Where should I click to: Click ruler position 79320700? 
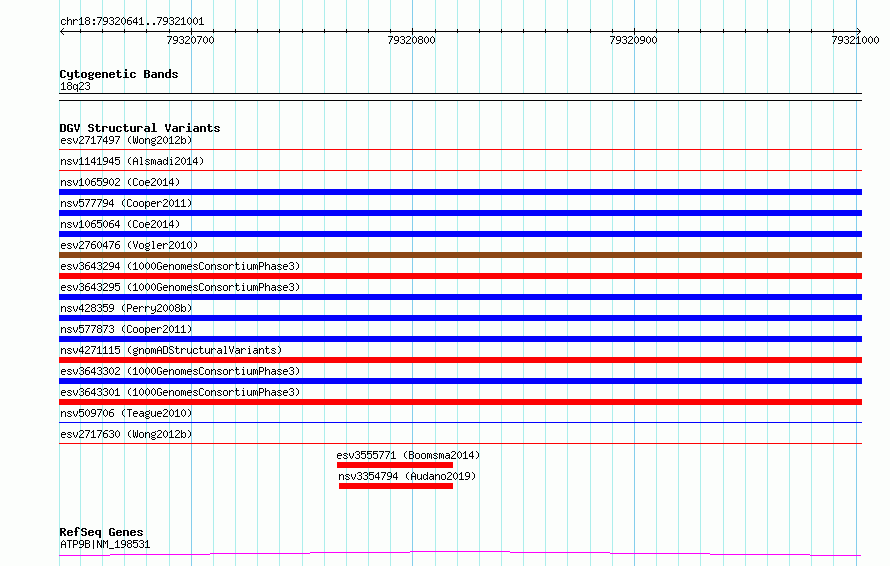[x=191, y=40]
